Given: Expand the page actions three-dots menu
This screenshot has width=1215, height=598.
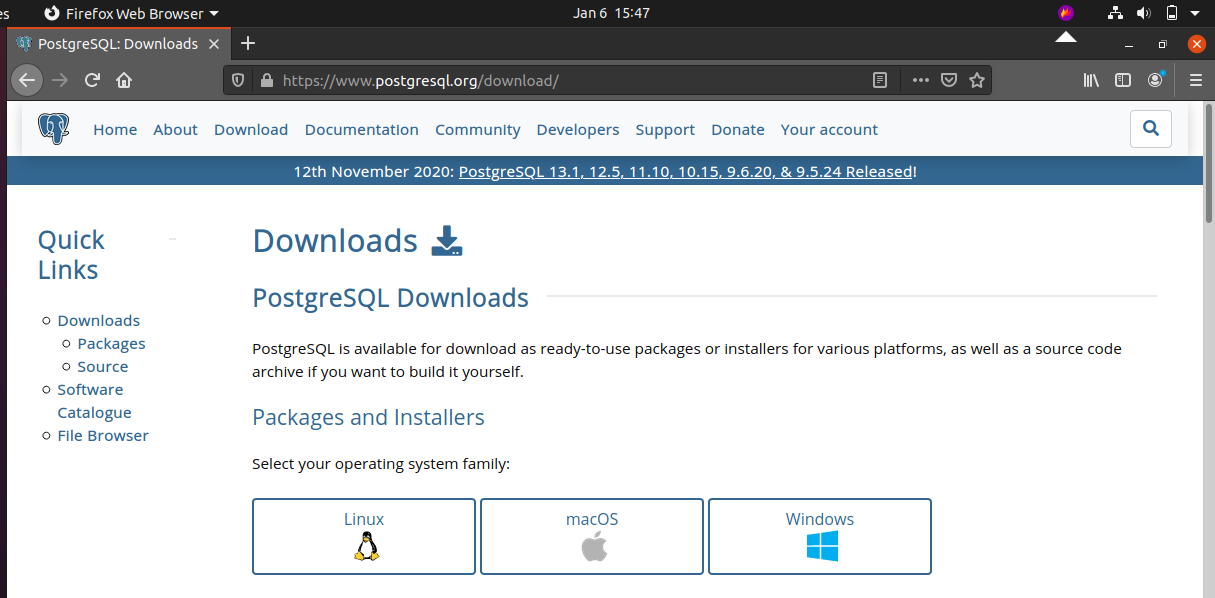Looking at the screenshot, I should pyautogui.click(x=920, y=81).
